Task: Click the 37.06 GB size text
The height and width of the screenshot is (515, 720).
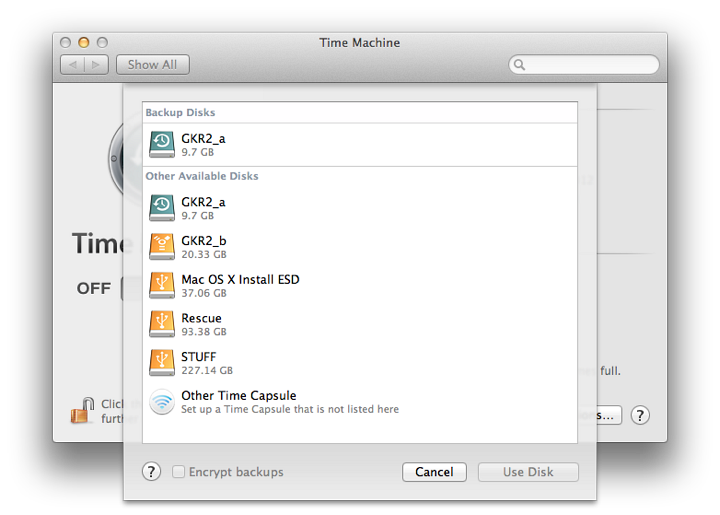Action: coord(204,293)
